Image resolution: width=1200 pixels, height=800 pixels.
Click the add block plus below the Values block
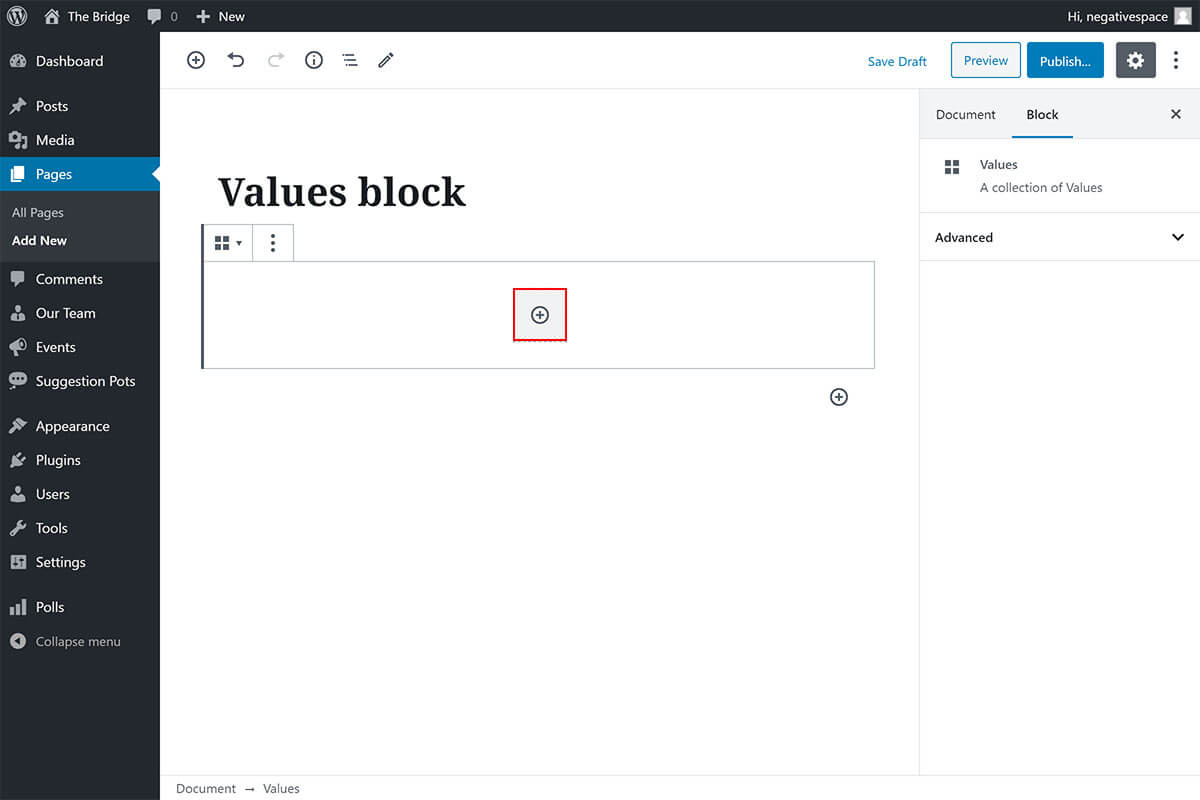(x=839, y=397)
